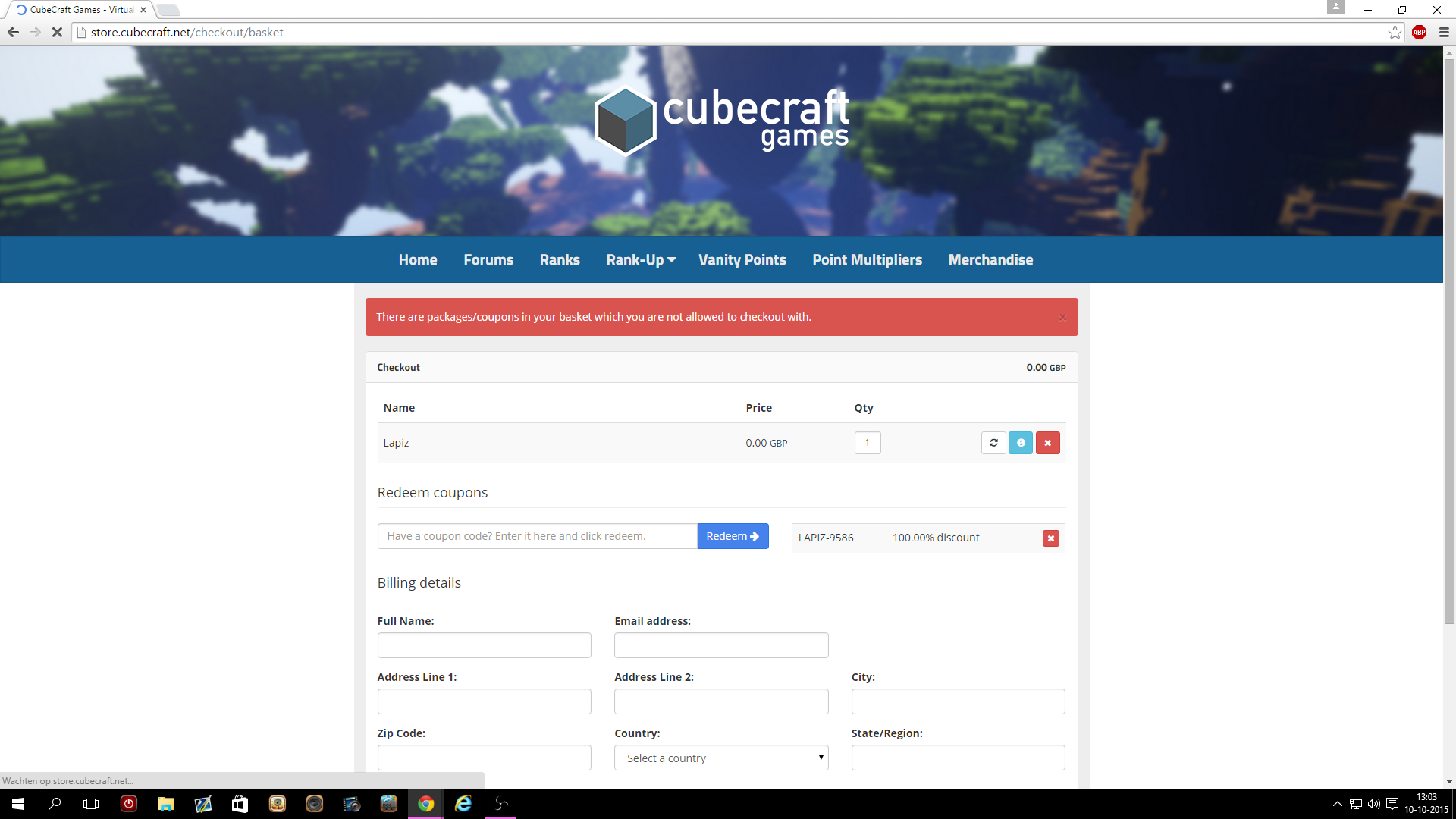Click the Chrome user profile icon
1456x819 pixels.
pos(1336,7)
